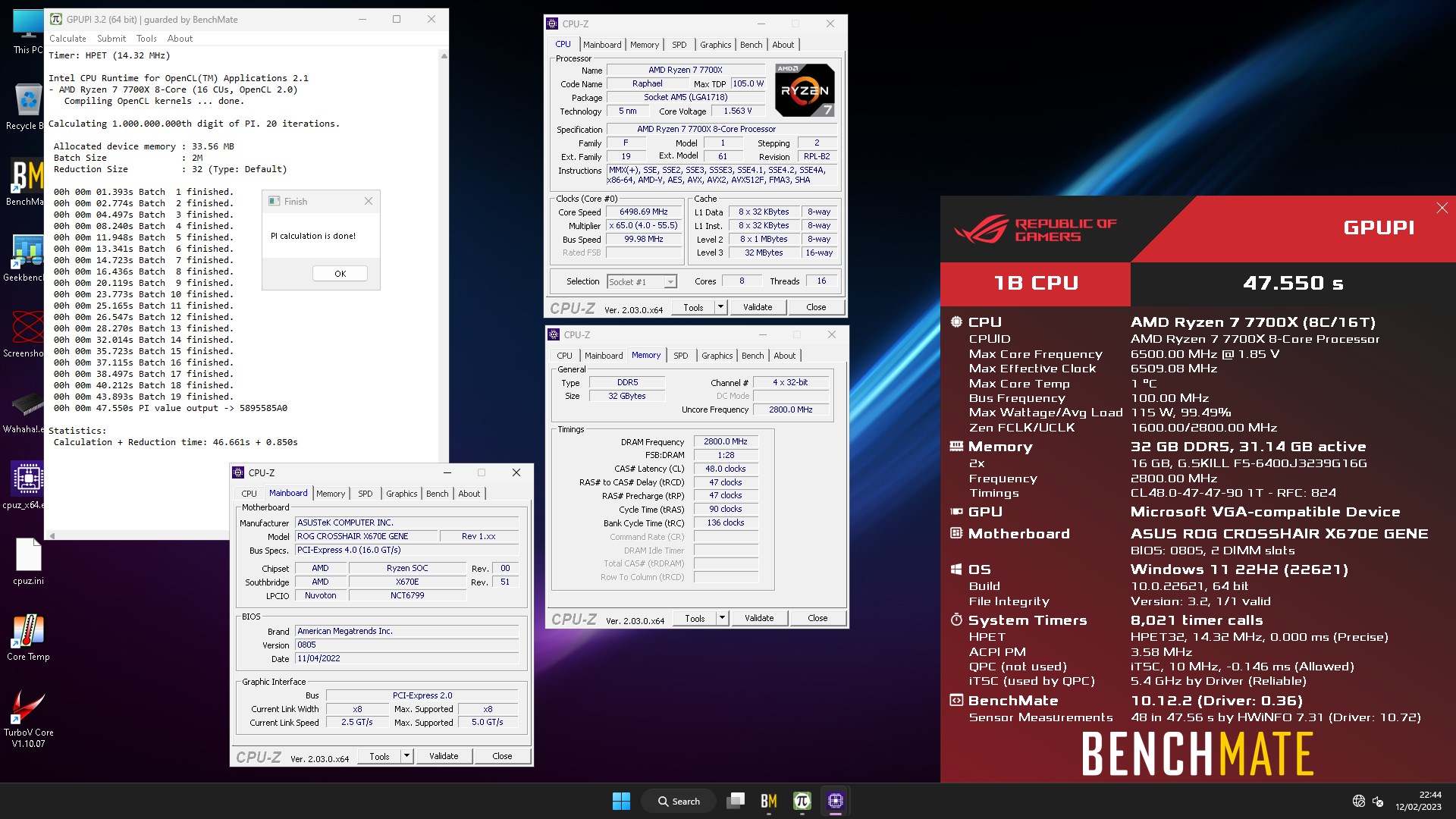The width and height of the screenshot is (1456, 819).
Task: Open Bench tab in top CPU-Z window
Action: [751, 45]
